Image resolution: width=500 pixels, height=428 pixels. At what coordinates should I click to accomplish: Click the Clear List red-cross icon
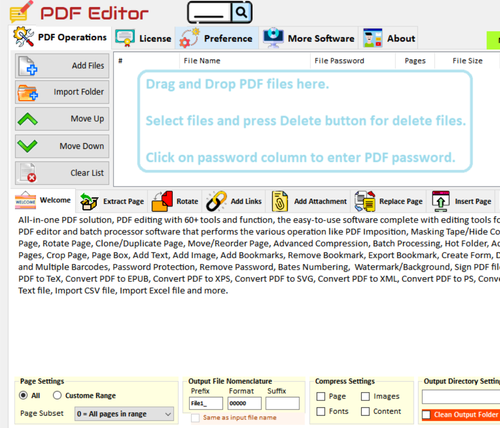[x=28, y=173]
